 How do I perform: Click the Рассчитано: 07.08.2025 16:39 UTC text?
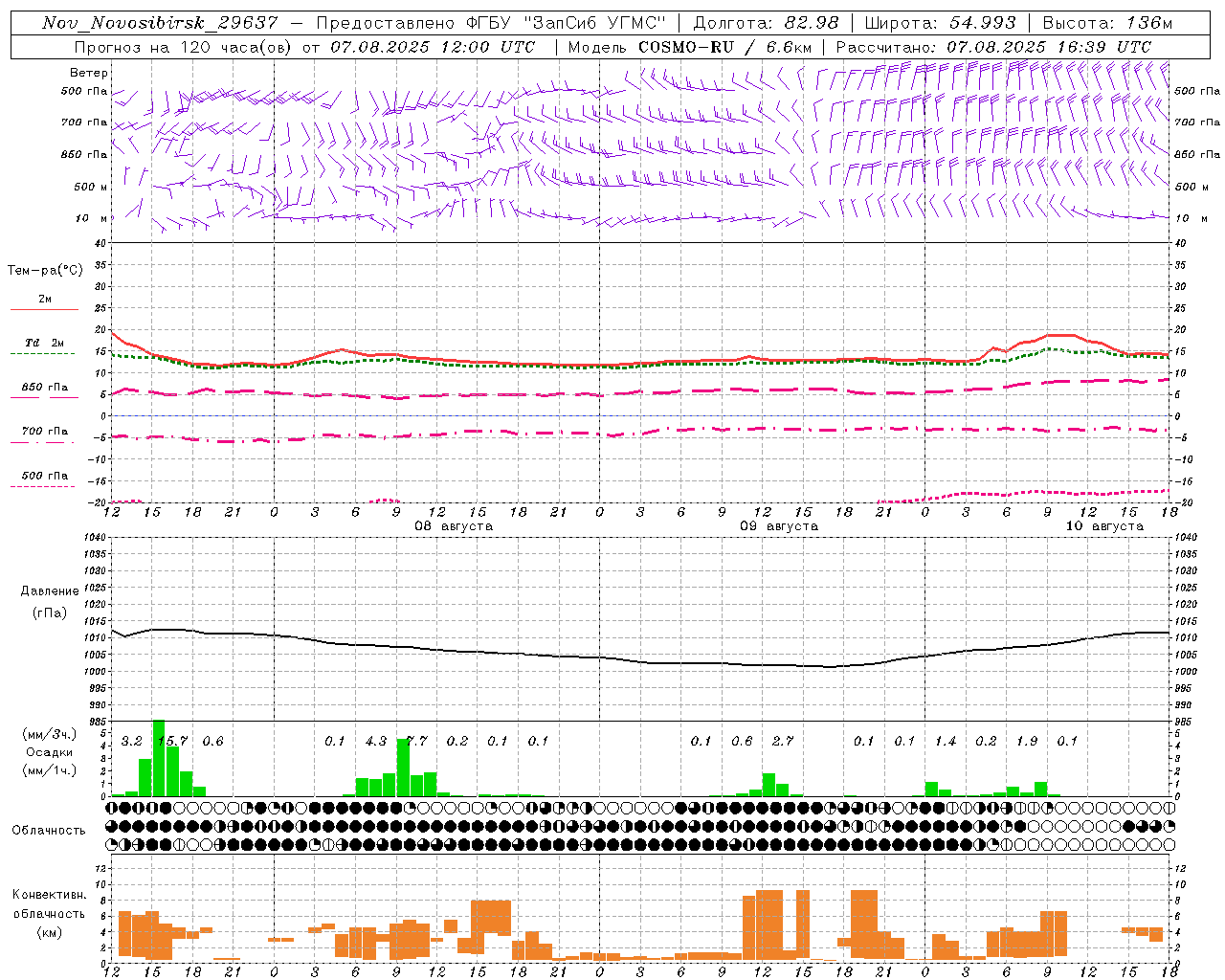click(x=993, y=47)
